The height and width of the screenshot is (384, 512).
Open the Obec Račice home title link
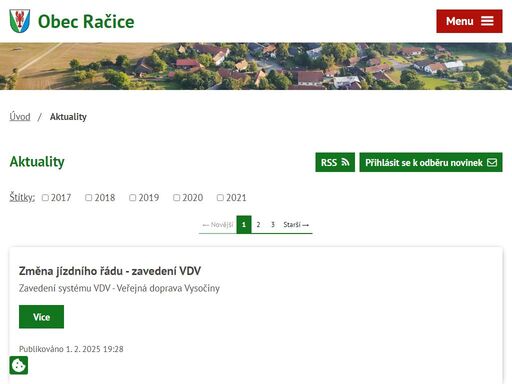pos(86,22)
